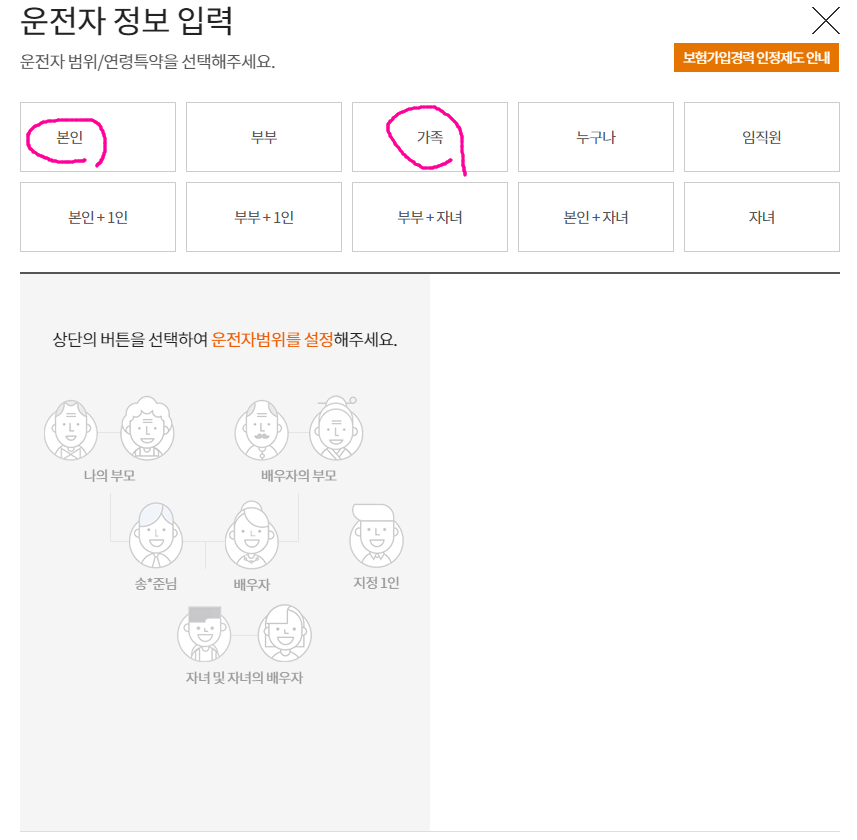
Task: Choose the 부부+자녀 driver range
Action: 429,217
